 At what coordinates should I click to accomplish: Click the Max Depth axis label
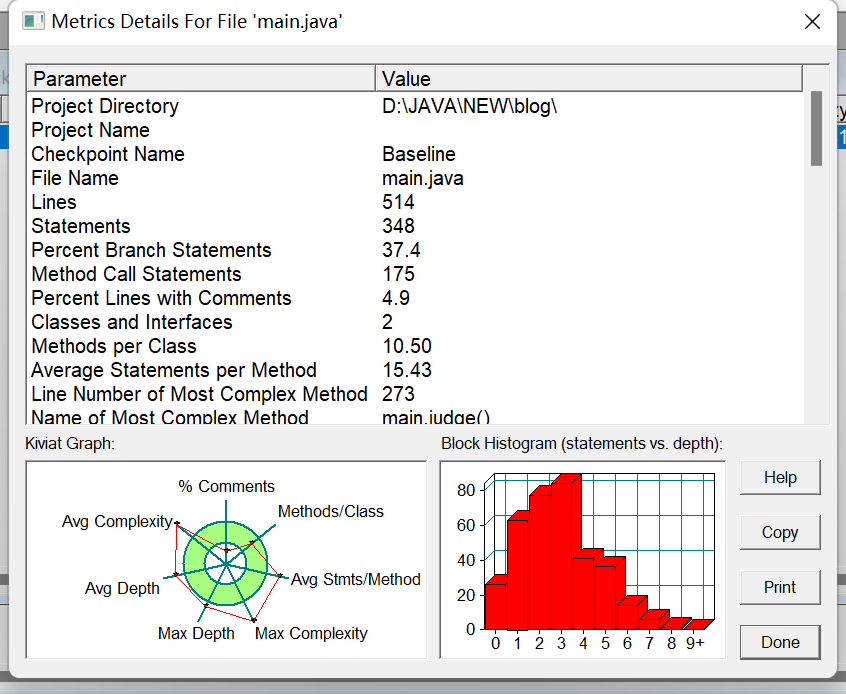(x=196, y=634)
